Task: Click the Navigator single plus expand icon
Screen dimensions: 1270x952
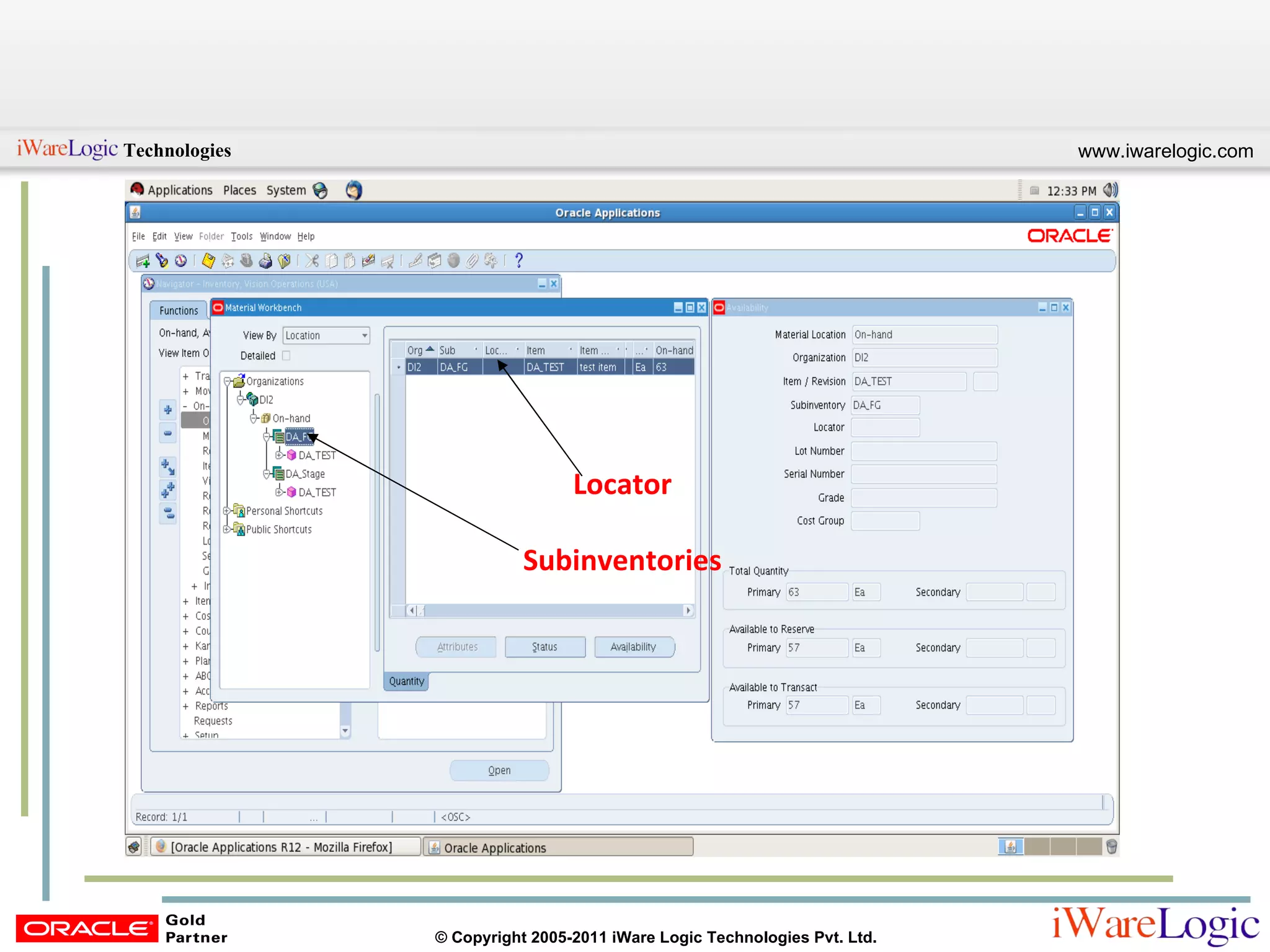Action: (167, 410)
